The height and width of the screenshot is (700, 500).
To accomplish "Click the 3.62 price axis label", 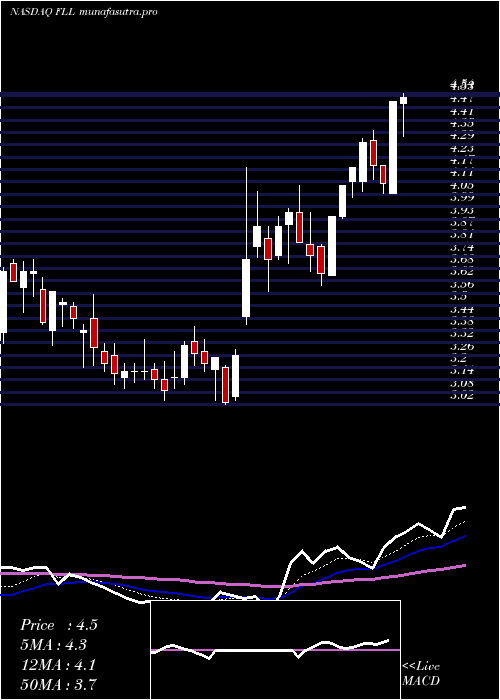I will click(x=462, y=271).
